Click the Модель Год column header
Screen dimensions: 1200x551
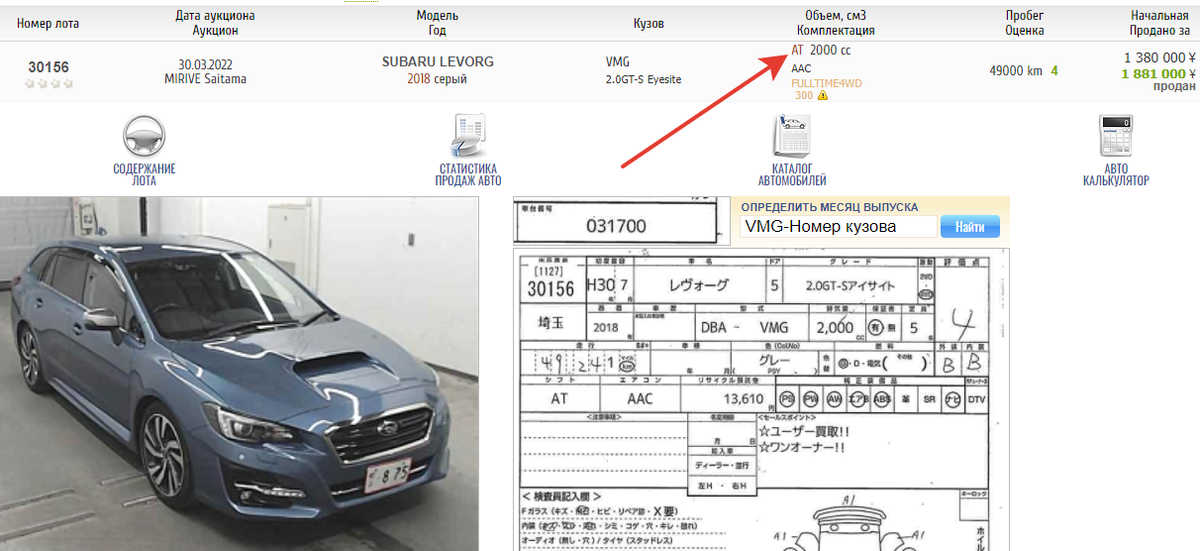(437, 23)
